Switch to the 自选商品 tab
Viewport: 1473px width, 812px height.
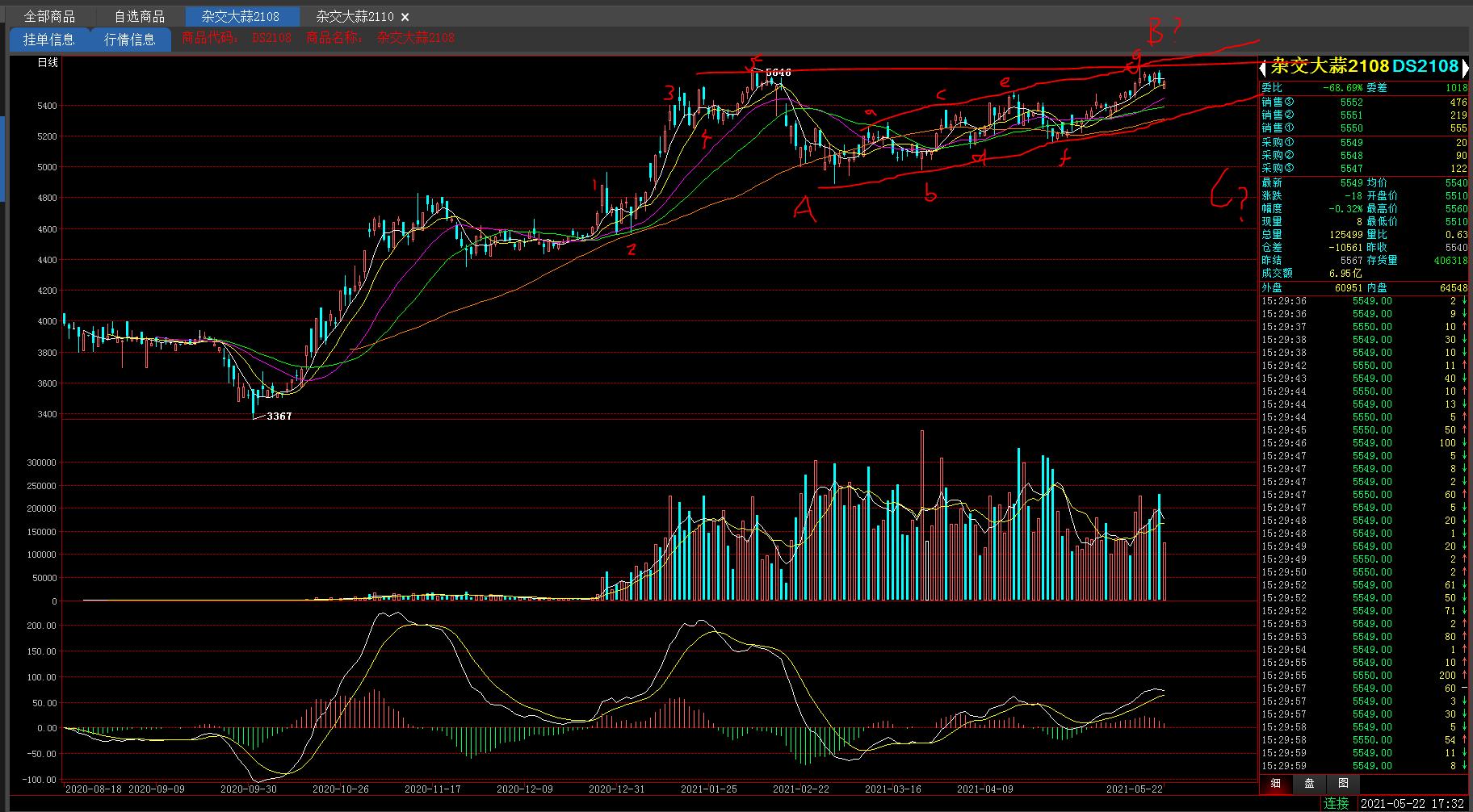click(139, 17)
